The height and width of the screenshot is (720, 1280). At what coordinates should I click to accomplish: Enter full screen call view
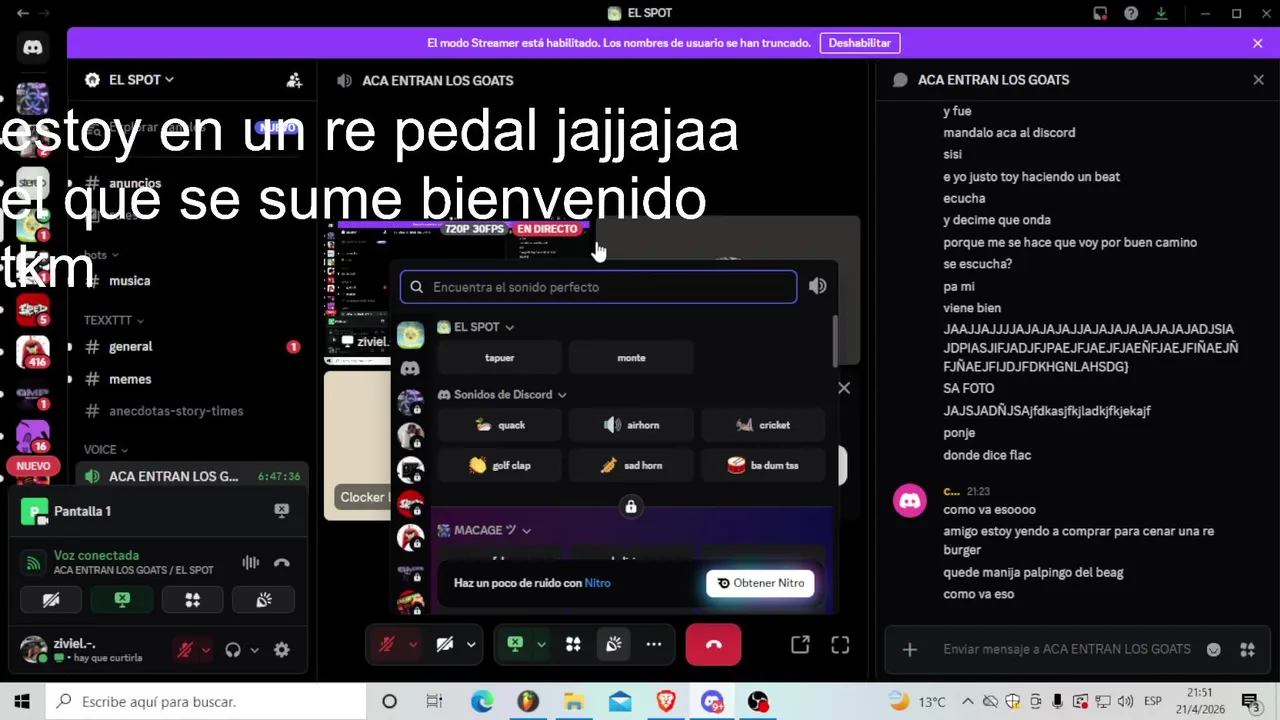tap(840, 645)
